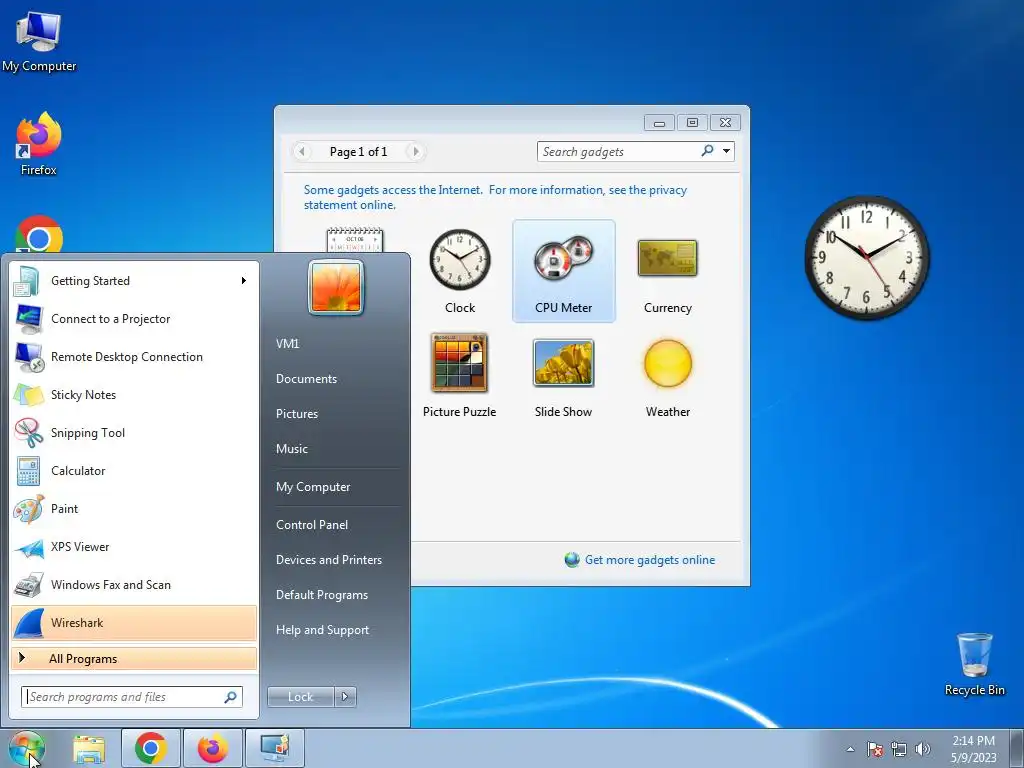1024x768 pixels.
Task: Pick the Slide Show gadget
Action: (564, 376)
